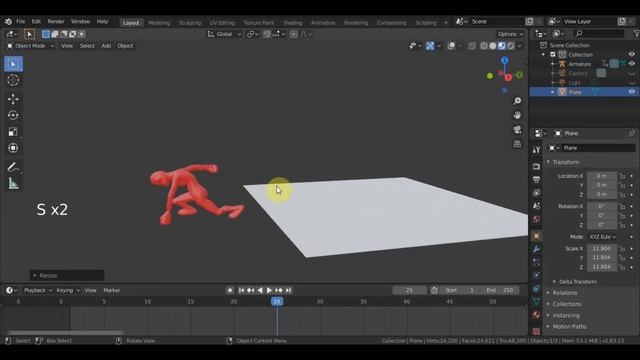Toggle visibility of the Collection

(631, 54)
